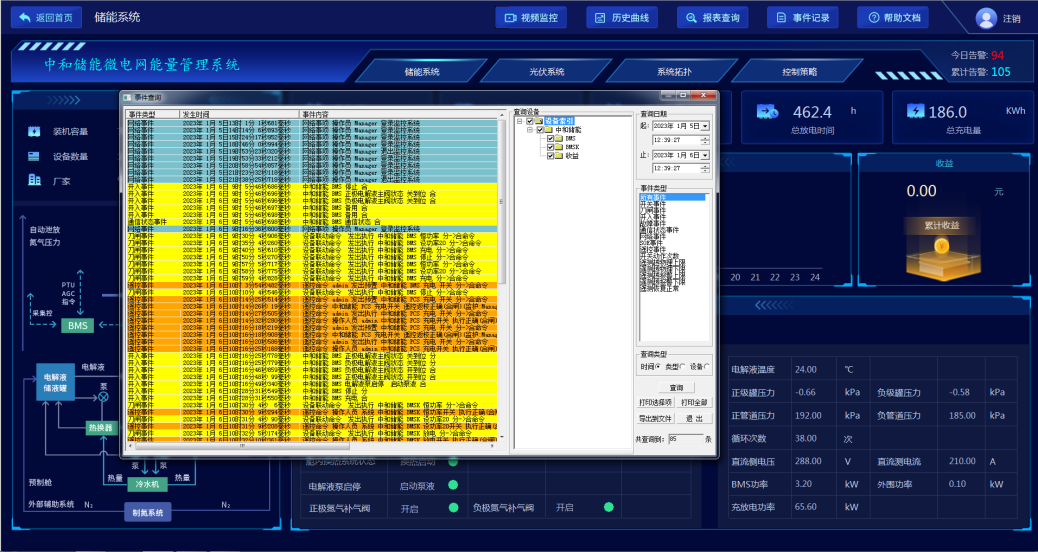Open 视频监控 video monitoring
The width and height of the screenshot is (1038, 552).
[531, 17]
